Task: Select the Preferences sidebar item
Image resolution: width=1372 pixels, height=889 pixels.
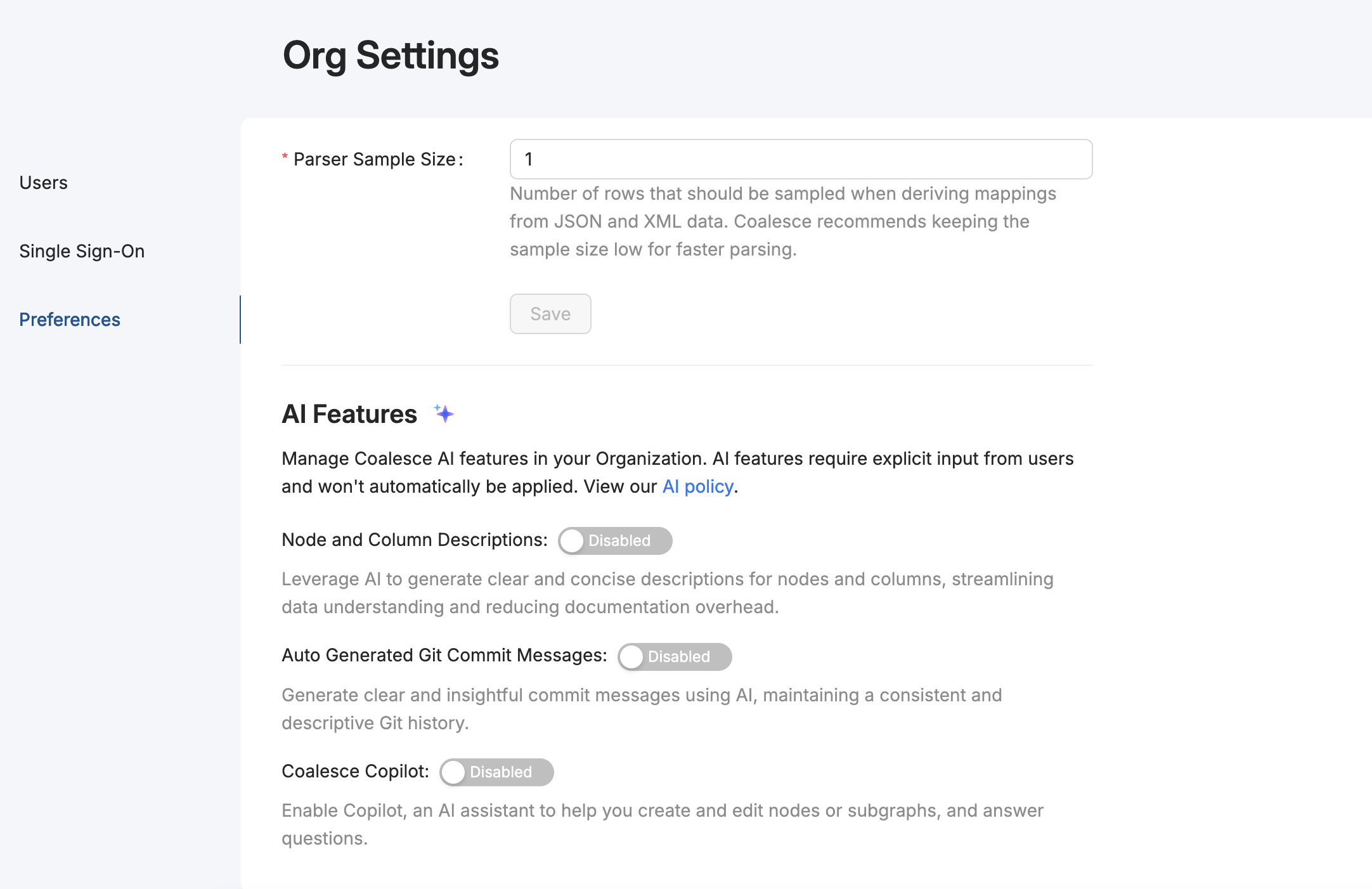Action: [x=70, y=319]
